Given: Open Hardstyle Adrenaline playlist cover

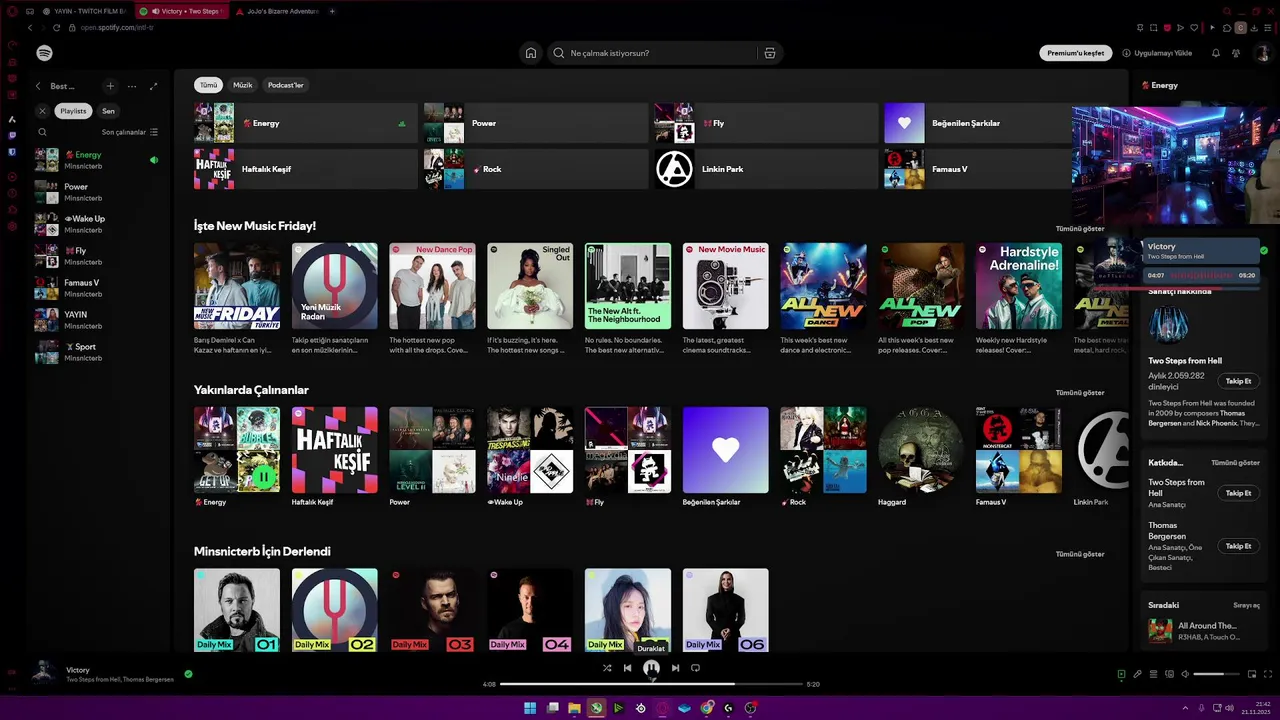Looking at the screenshot, I should tap(1018, 286).
